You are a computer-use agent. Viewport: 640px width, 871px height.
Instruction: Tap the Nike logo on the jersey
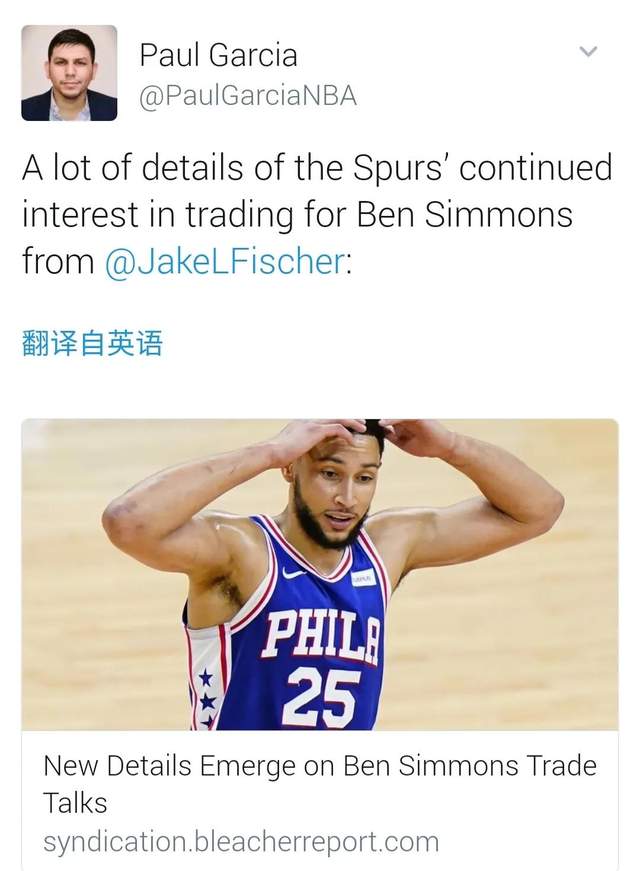[x=293, y=573]
